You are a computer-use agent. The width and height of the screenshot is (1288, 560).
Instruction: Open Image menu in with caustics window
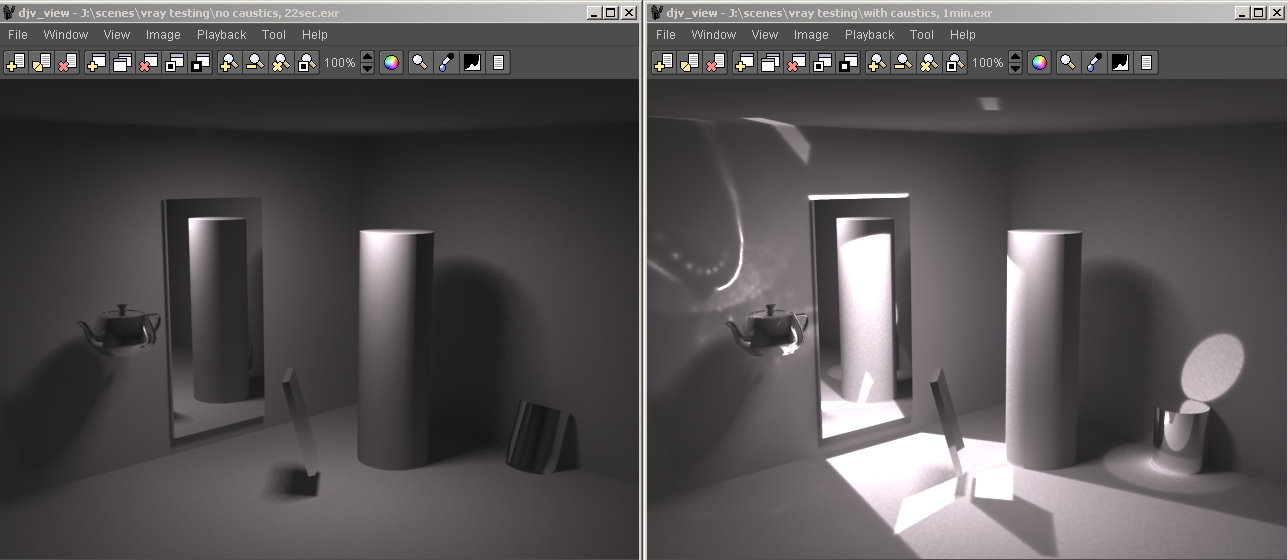[811, 34]
